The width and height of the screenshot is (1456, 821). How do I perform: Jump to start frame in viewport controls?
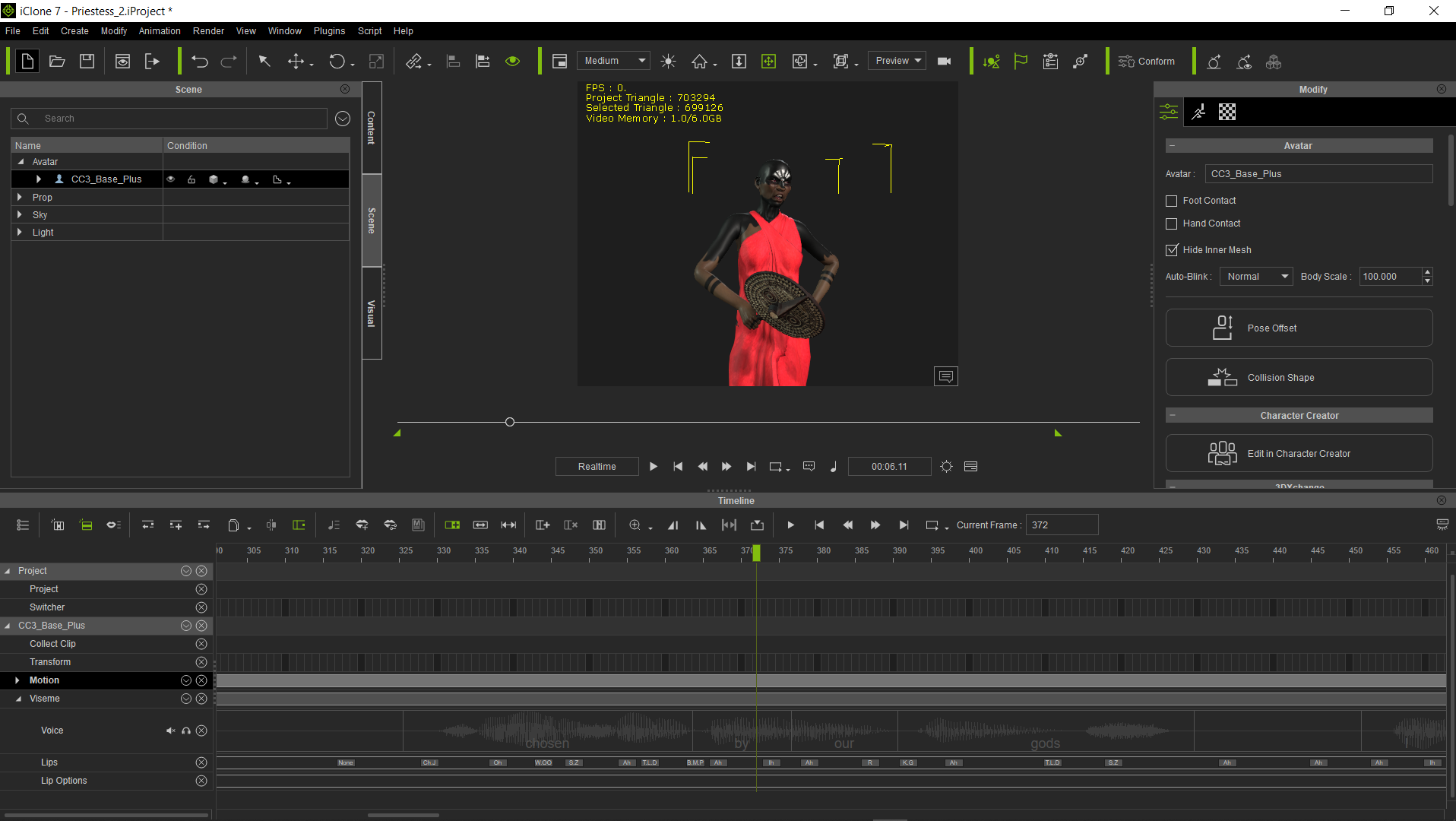click(x=678, y=467)
